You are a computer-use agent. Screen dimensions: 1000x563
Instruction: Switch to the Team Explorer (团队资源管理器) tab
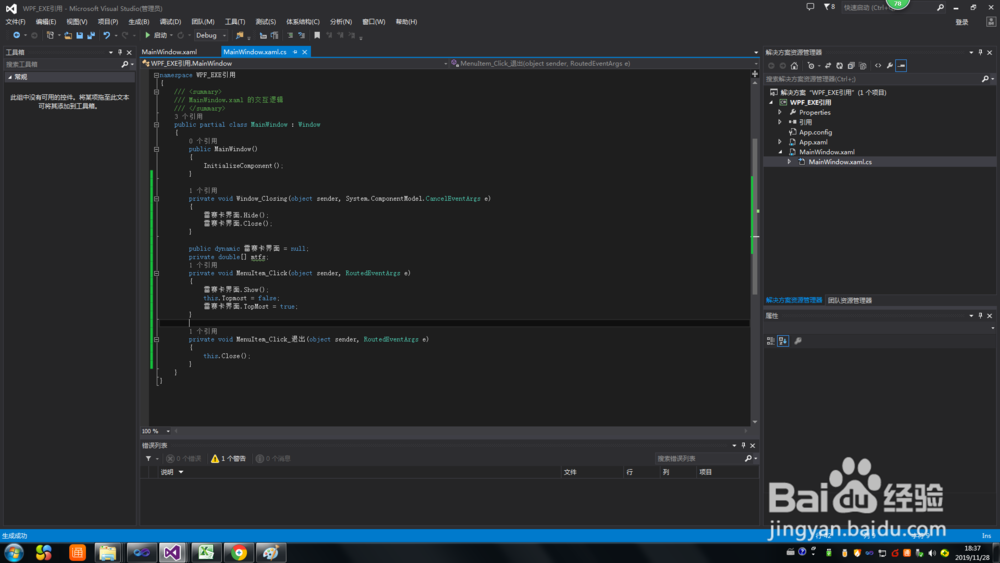(849, 300)
